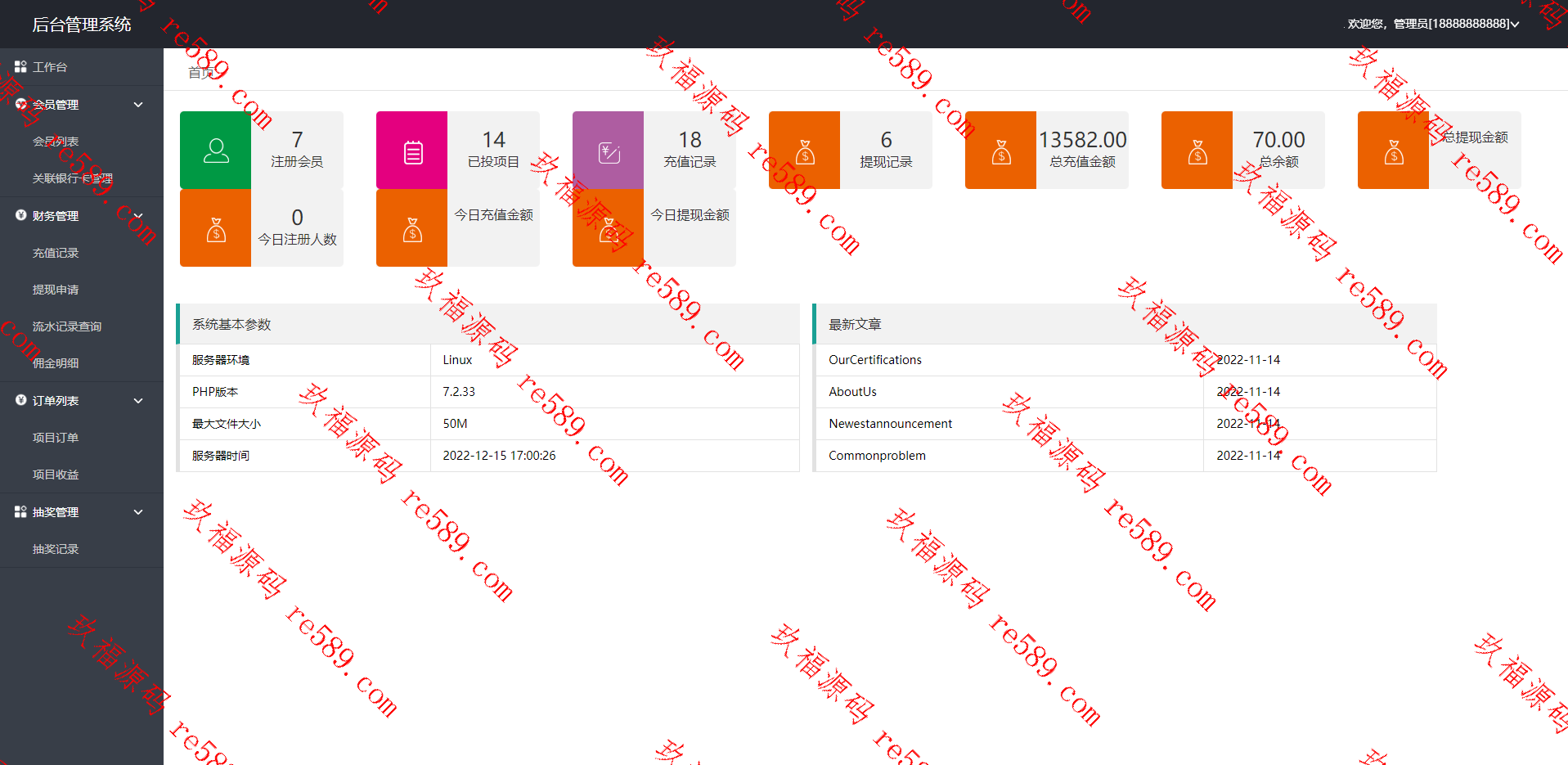1568x765 pixels.
Task: Open the Newestannouncement article
Action: [890, 424]
